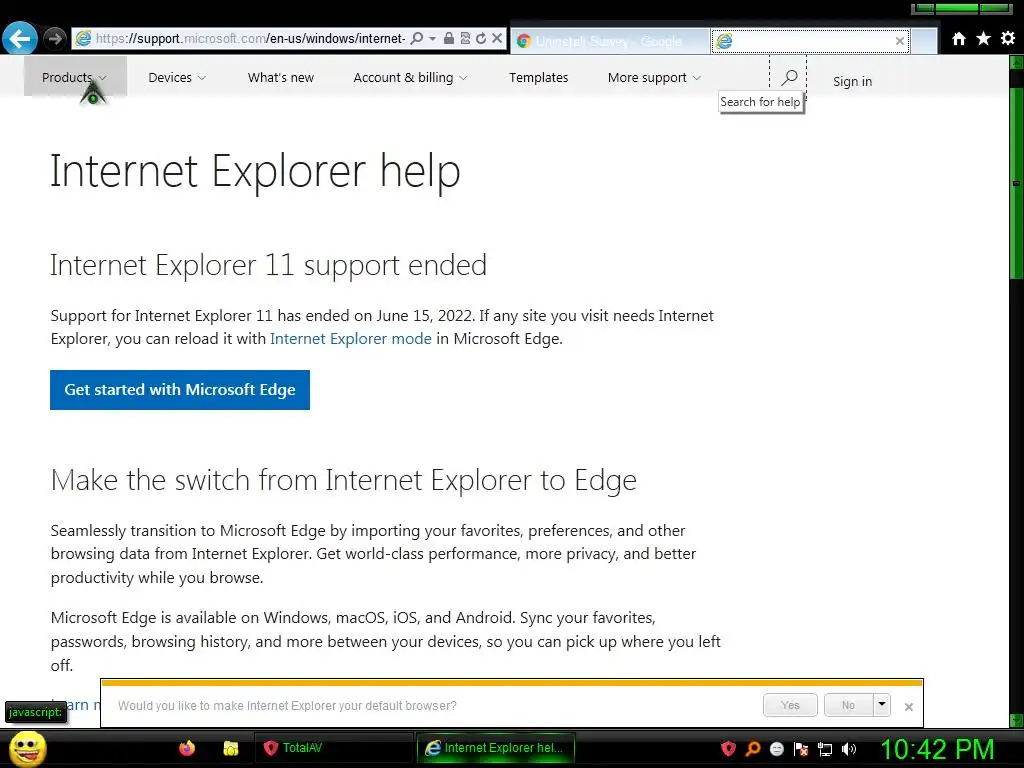
Task: Close the blank new tab
Action: tap(900, 41)
